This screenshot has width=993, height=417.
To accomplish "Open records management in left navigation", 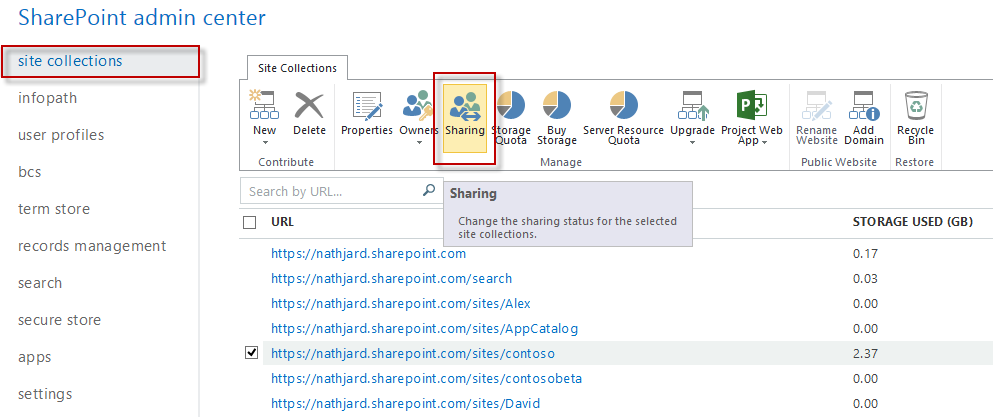I will (92, 246).
